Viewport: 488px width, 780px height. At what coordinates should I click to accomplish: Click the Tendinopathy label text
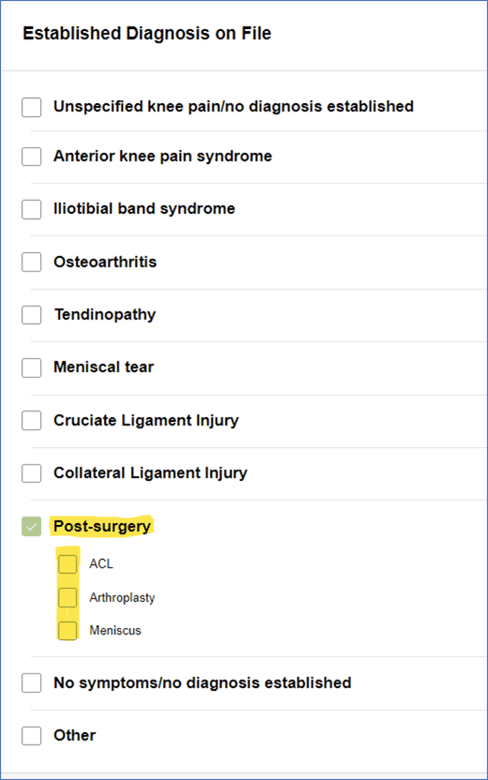105,315
